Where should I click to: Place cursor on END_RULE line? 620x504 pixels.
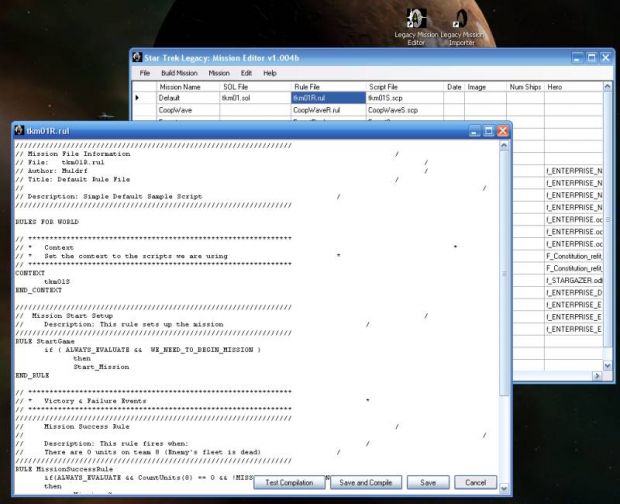(32, 375)
